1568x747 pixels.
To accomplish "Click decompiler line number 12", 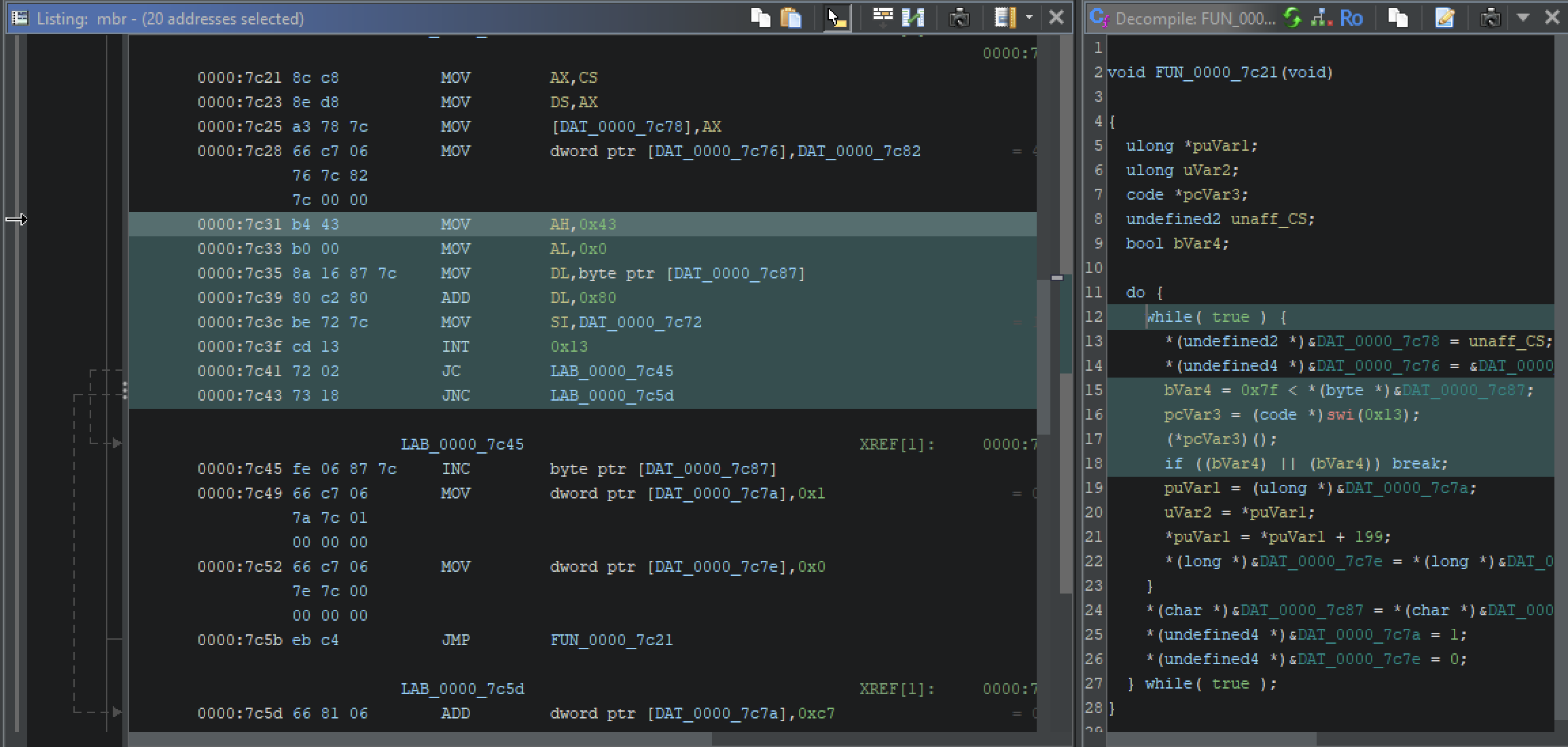I will pos(1094,316).
